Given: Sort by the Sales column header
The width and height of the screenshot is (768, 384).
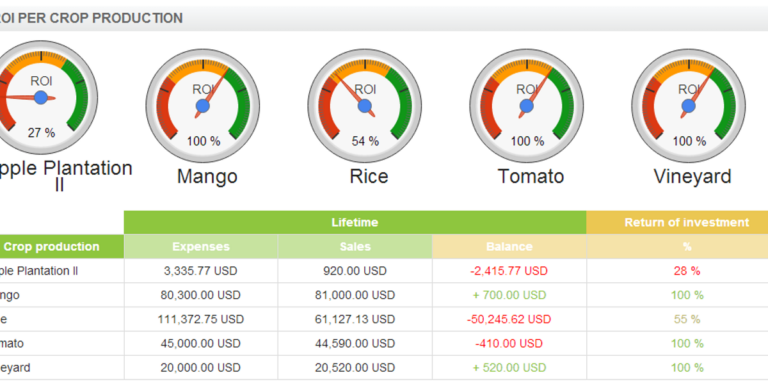Looking at the screenshot, I should 355,246.
